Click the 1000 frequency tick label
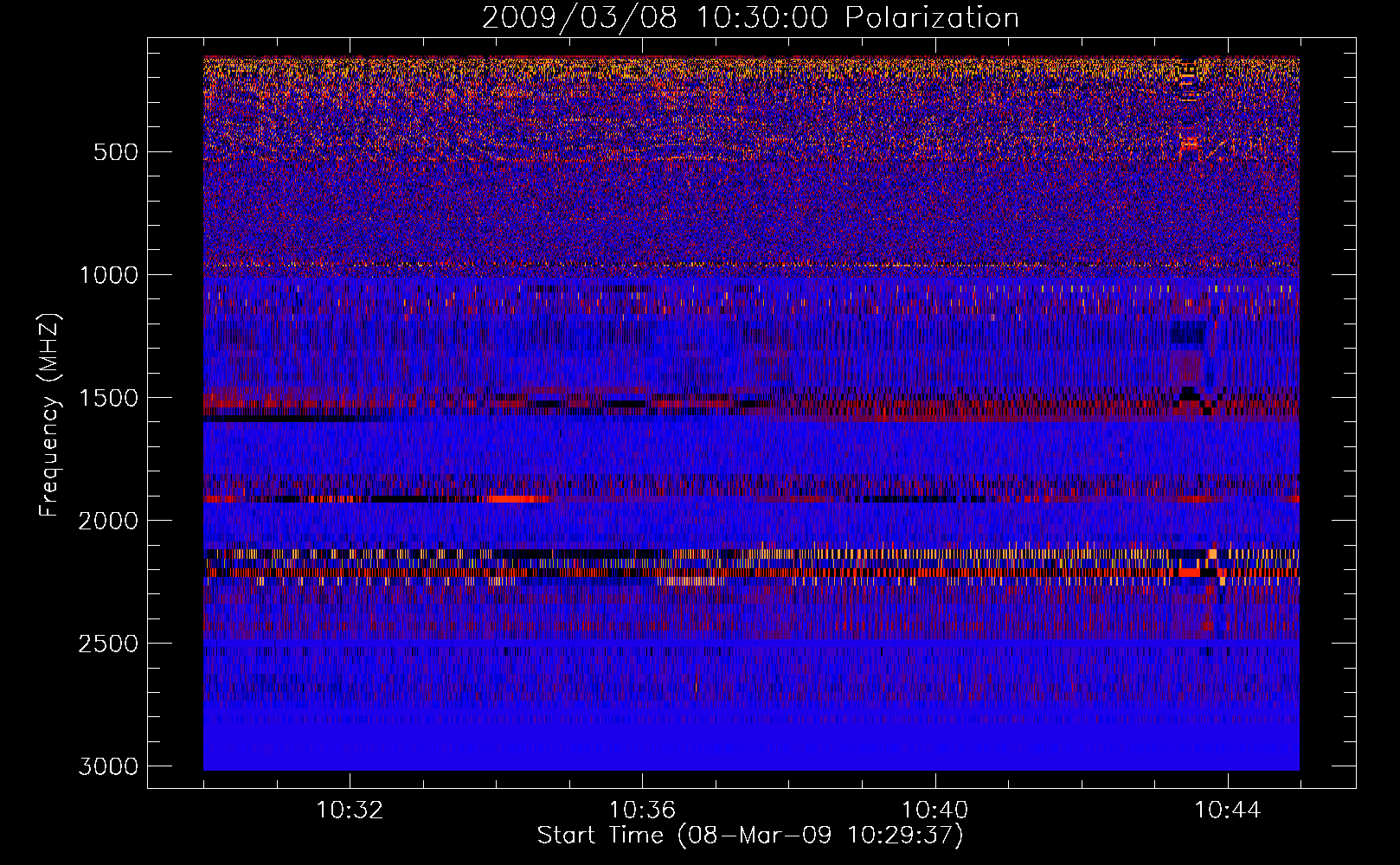Screen dimensions: 1400x865 click(x=108, y=275)
